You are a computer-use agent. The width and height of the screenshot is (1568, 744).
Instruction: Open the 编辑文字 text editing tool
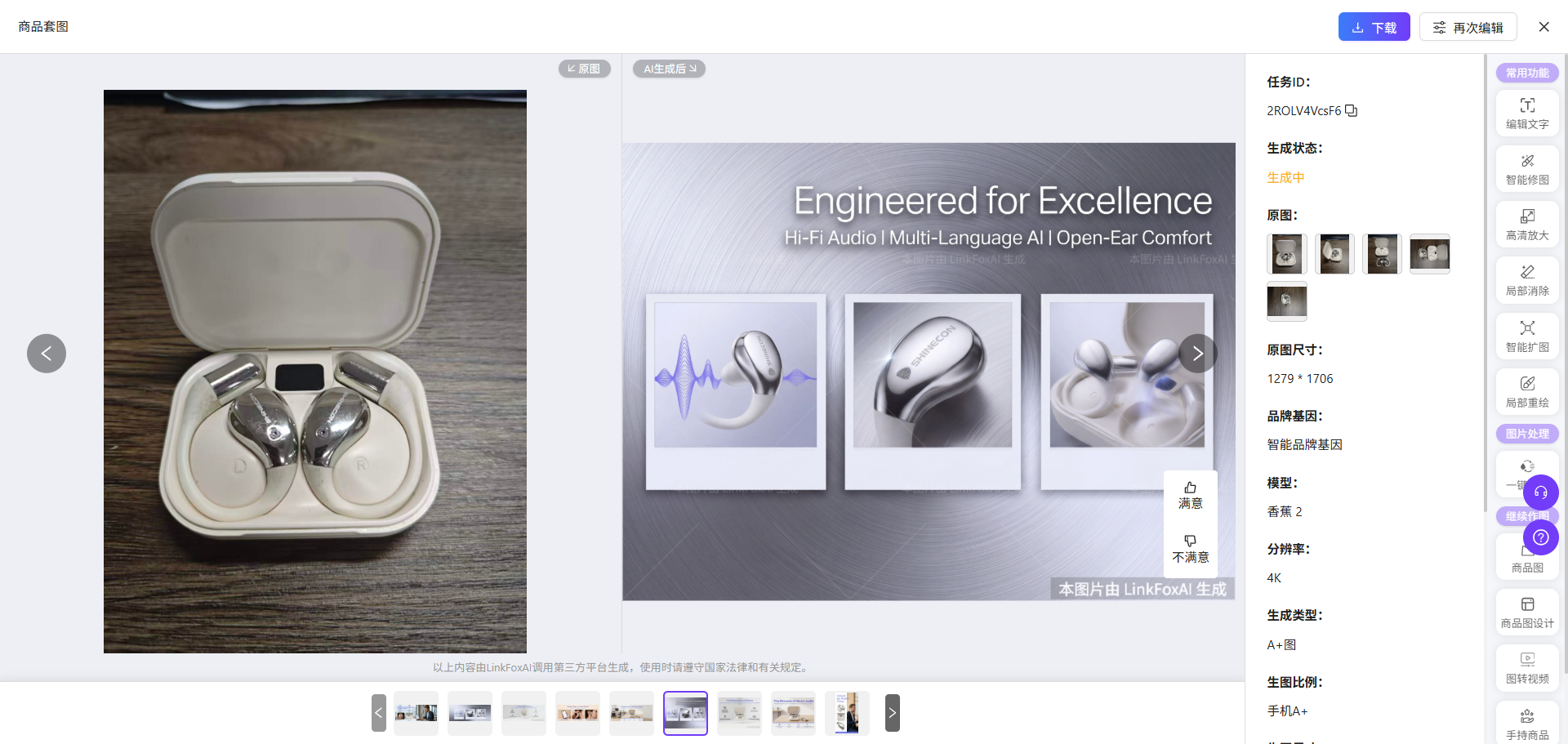[1526, 113]
